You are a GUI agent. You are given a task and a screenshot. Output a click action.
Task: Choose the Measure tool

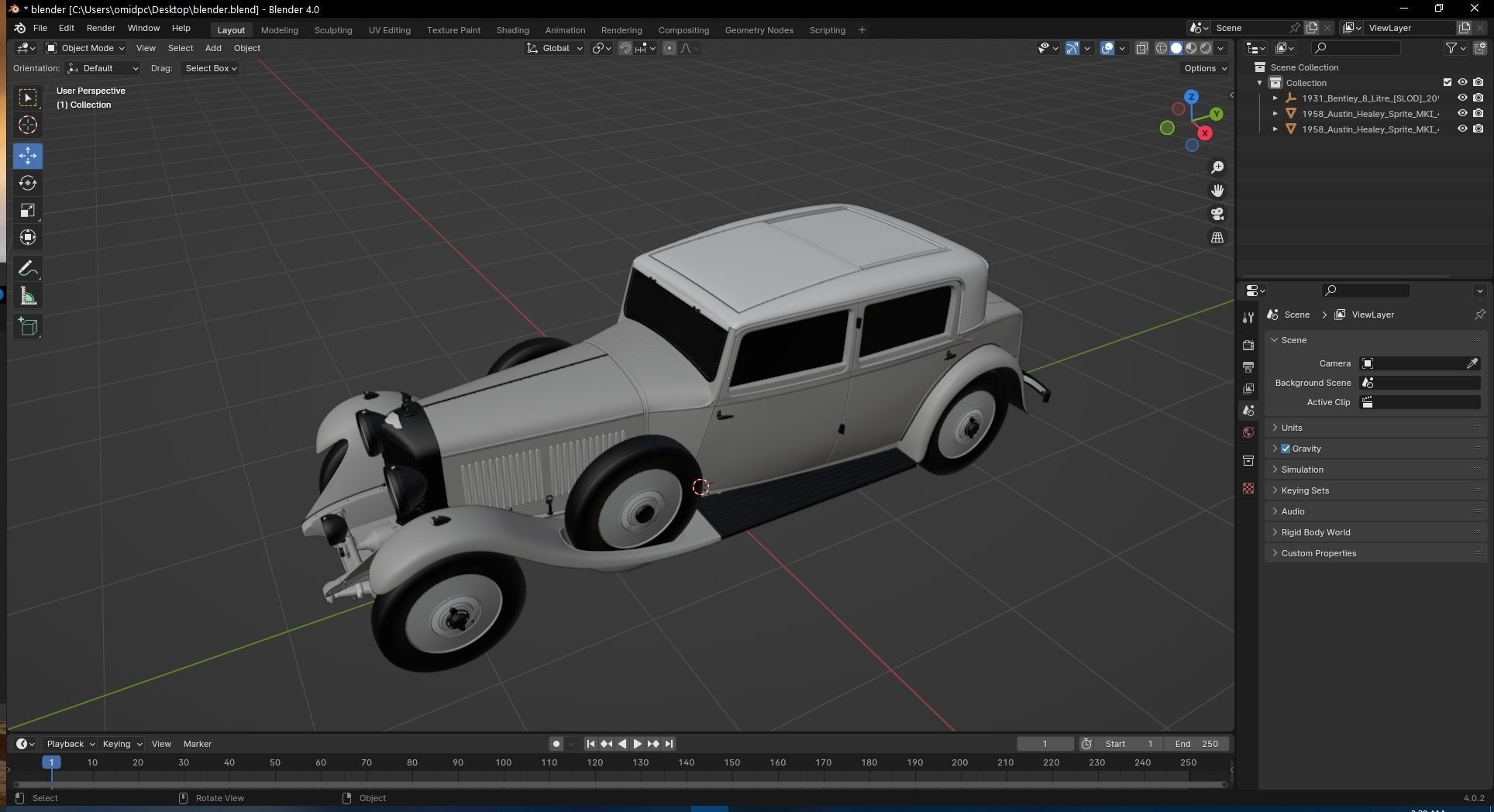pos(28,296)
